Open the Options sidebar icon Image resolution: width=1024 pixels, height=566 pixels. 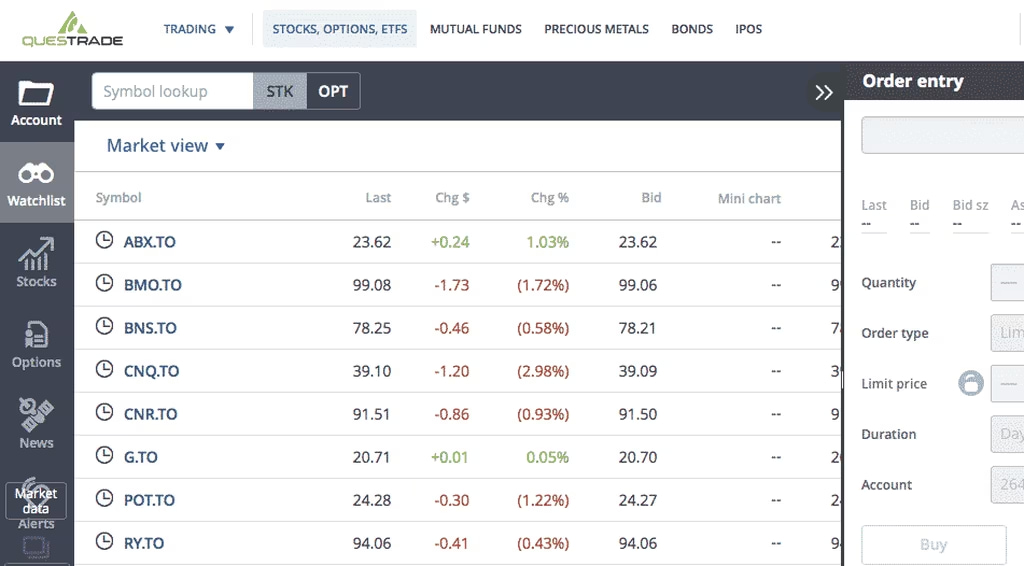(x=36, y=336)
